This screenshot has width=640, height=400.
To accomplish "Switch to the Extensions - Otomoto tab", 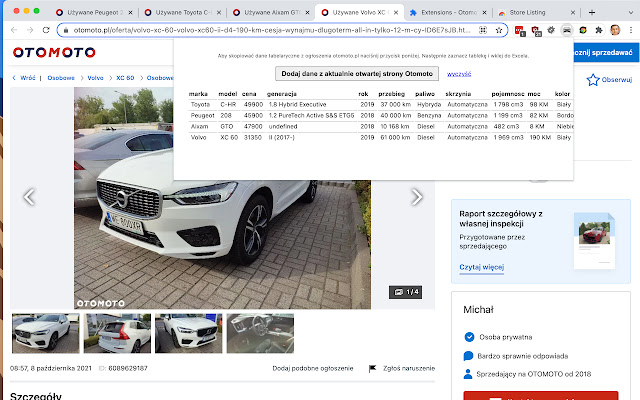I will point(448,12).
